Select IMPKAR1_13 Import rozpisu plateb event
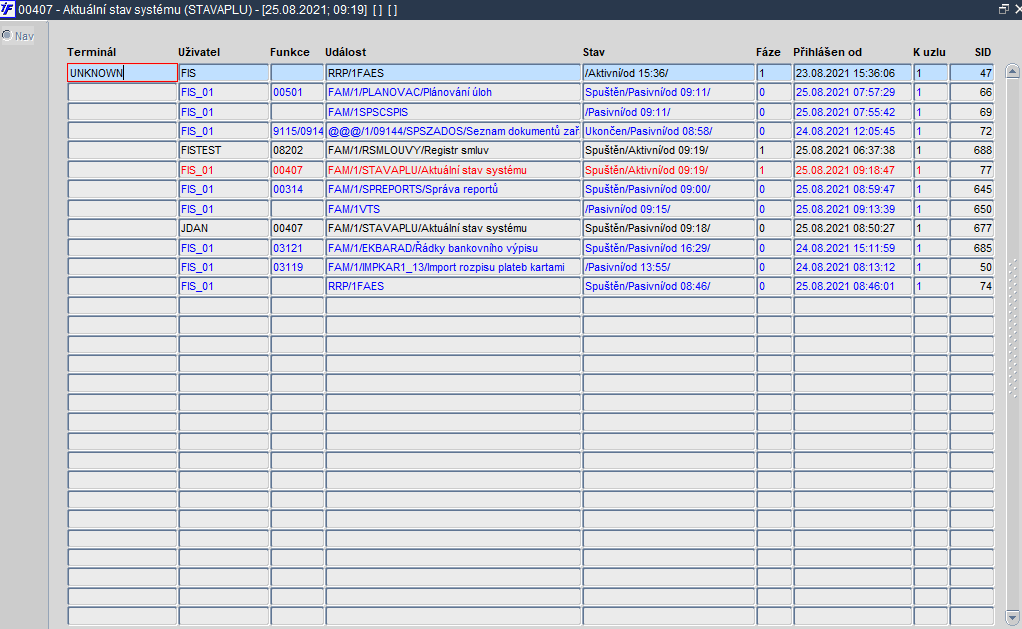The width and height of the screenshot is (1022, 629). (x=453, y=267)
